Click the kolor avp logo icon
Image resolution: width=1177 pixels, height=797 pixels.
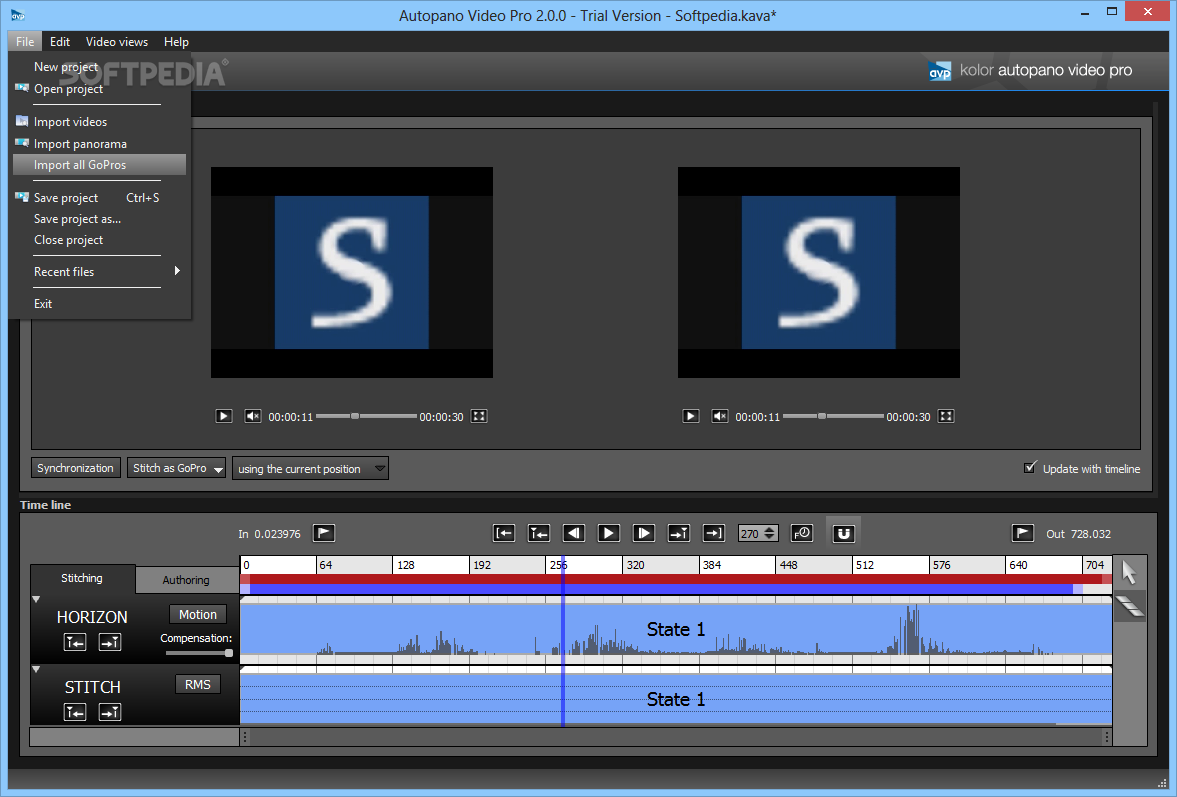coord(940,71)
